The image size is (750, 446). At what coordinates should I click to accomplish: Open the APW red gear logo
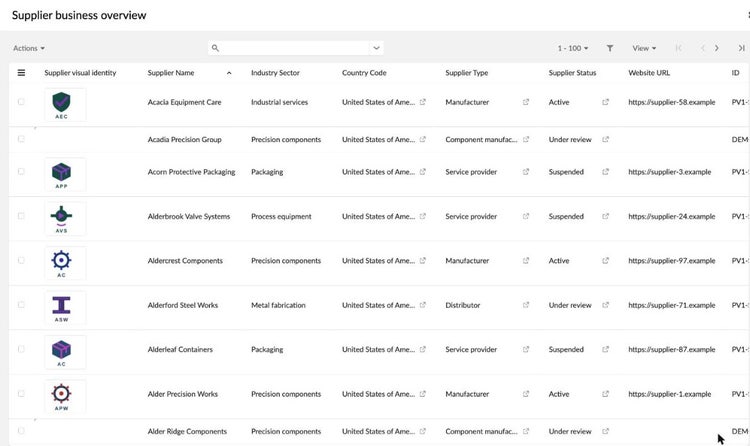pos(65,397)
